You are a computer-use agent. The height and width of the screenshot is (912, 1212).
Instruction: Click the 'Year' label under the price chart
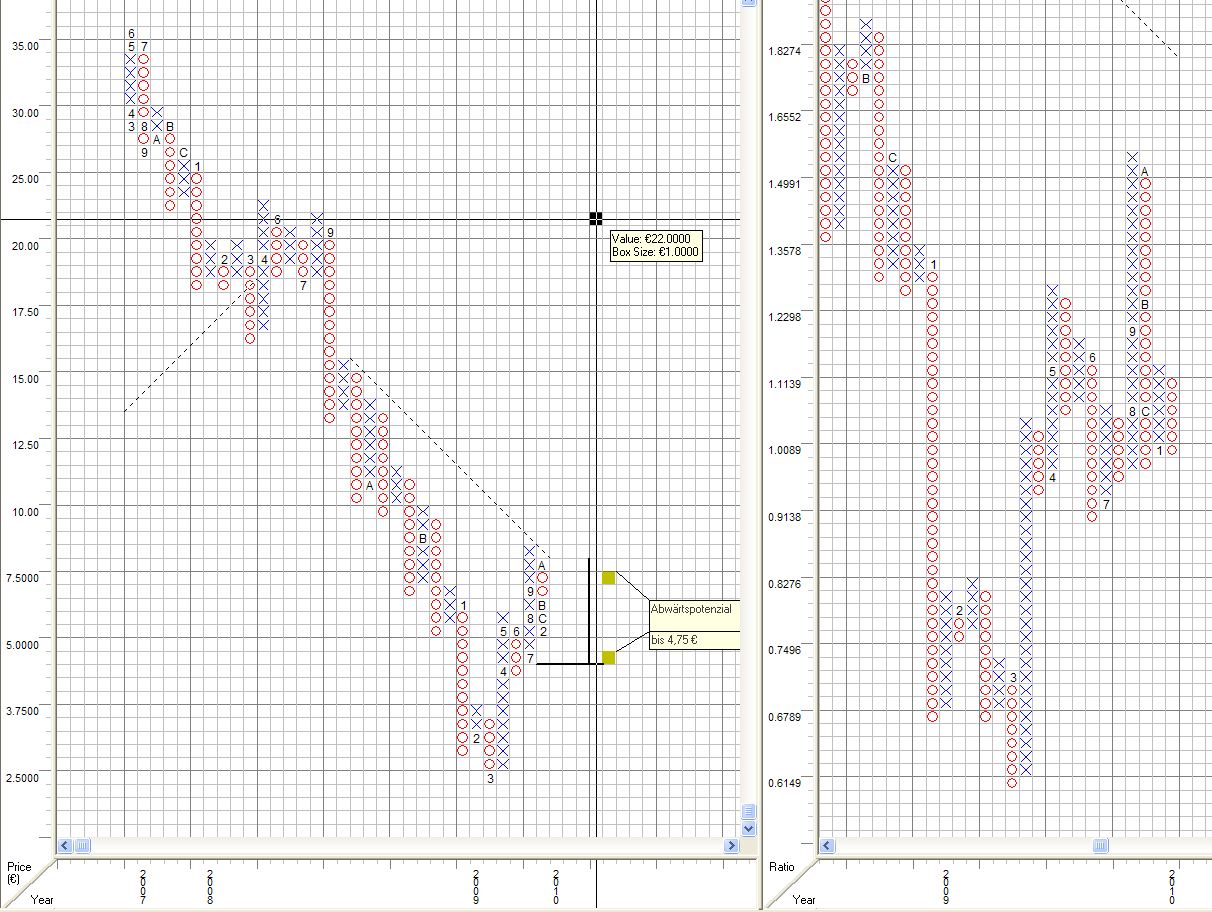pyautogui.click(x=42, y=900)
